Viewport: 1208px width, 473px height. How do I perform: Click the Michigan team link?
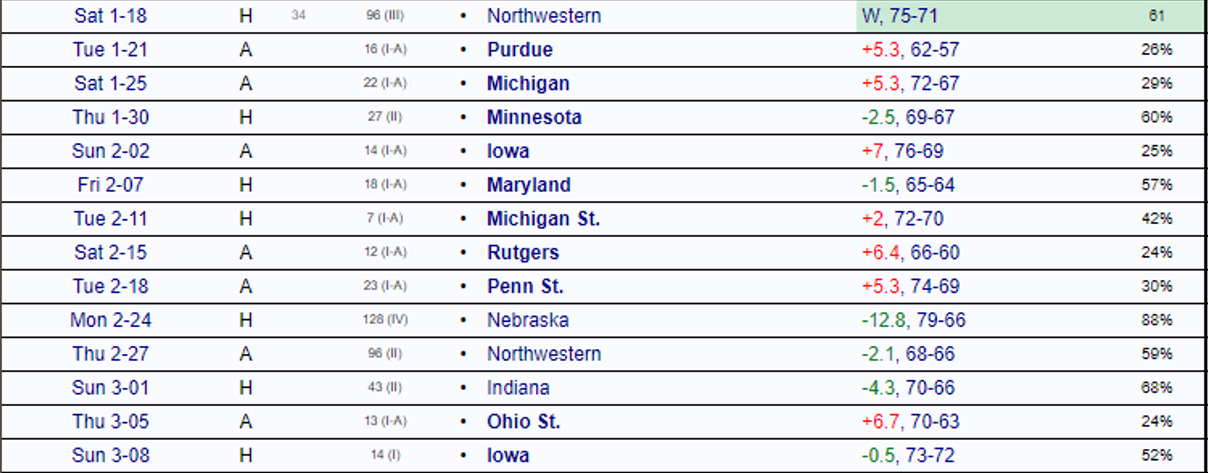(x=528, y=84)
